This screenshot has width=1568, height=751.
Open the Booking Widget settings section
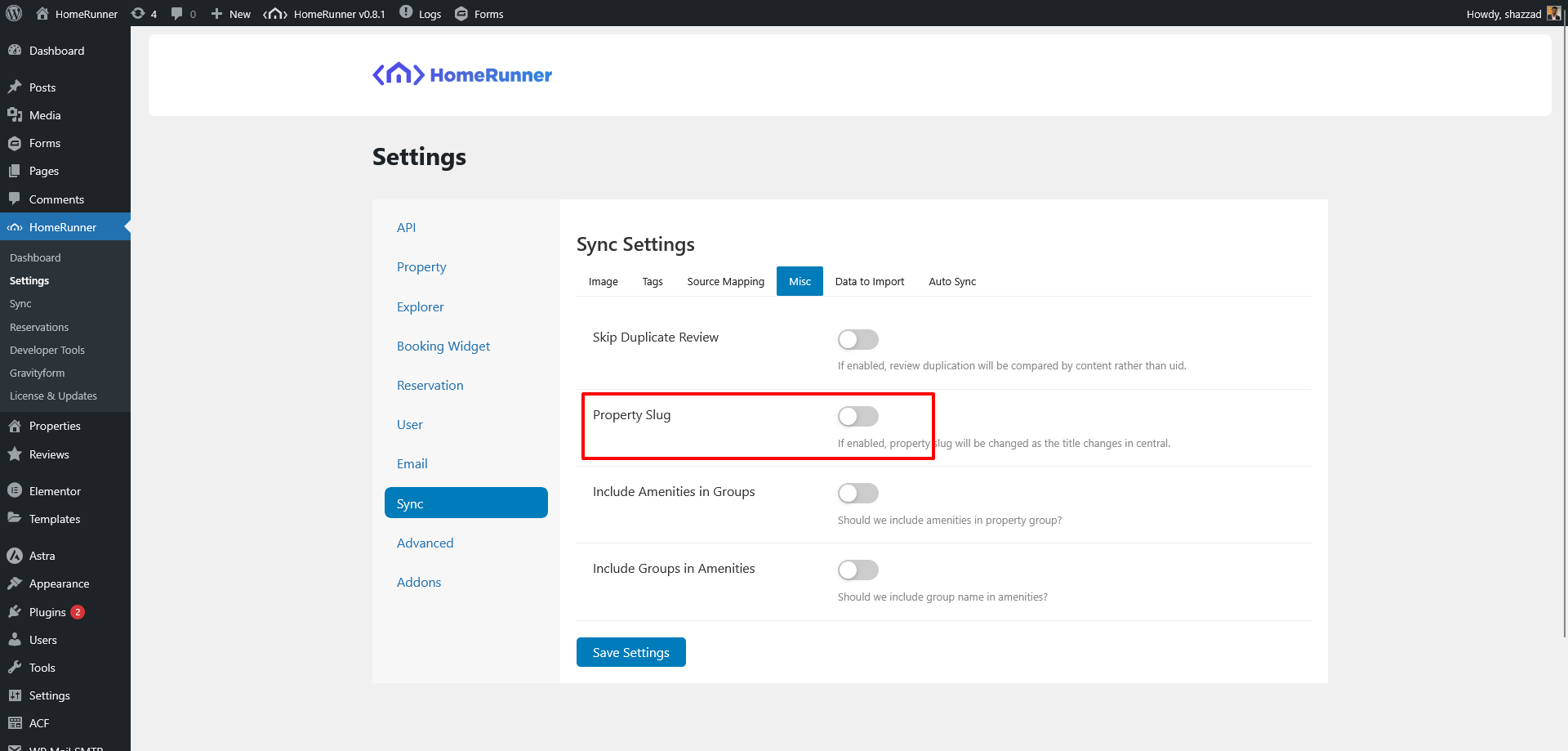coord(443,346)
